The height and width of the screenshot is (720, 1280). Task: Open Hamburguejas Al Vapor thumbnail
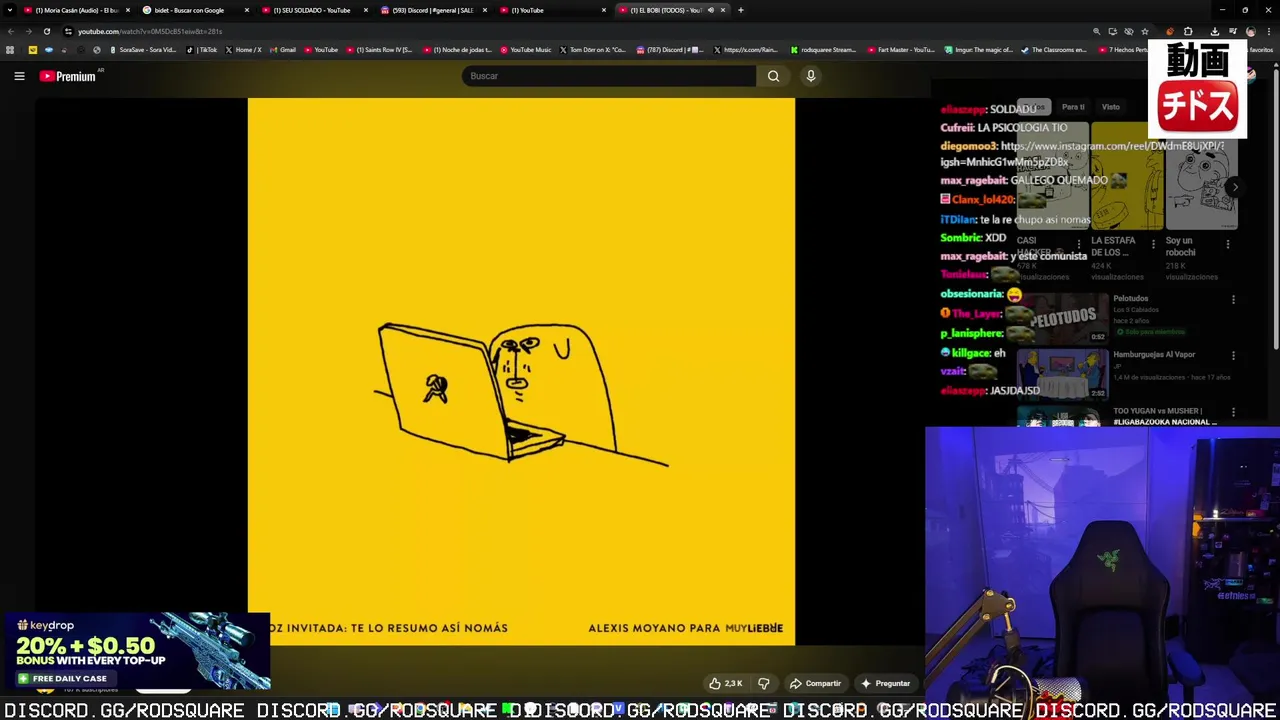(1062, 373)
